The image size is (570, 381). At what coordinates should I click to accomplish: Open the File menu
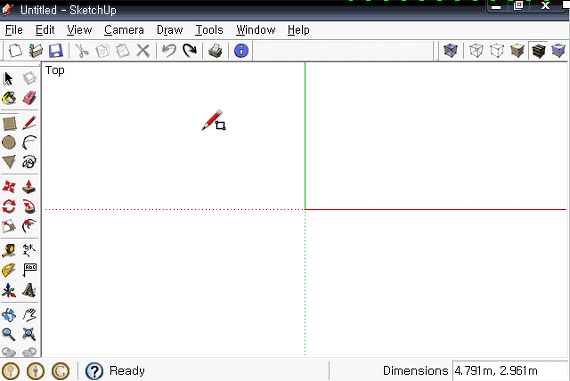tap(14, 30)
